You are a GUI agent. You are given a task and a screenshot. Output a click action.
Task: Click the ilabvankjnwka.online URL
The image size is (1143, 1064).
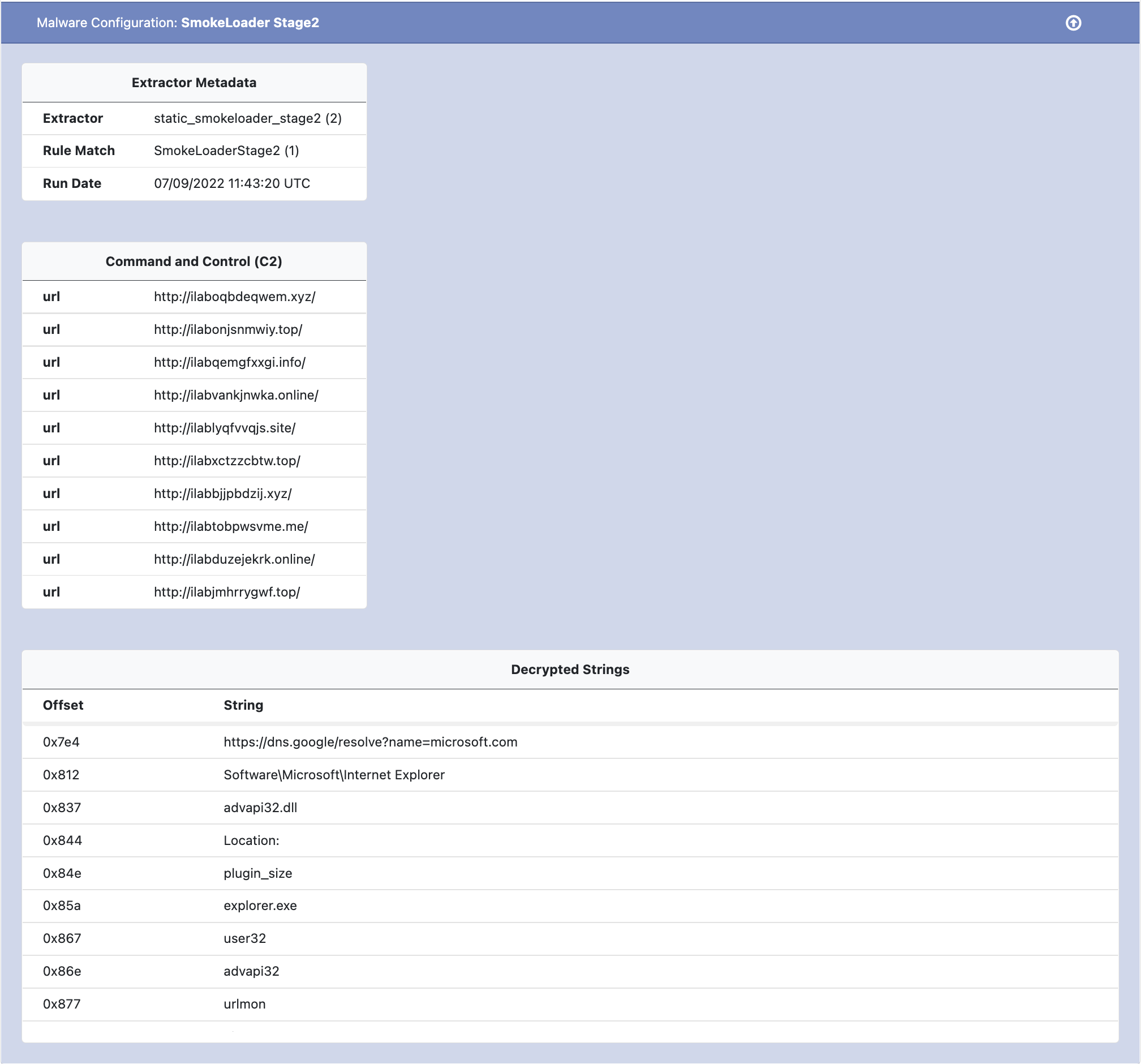236,395
